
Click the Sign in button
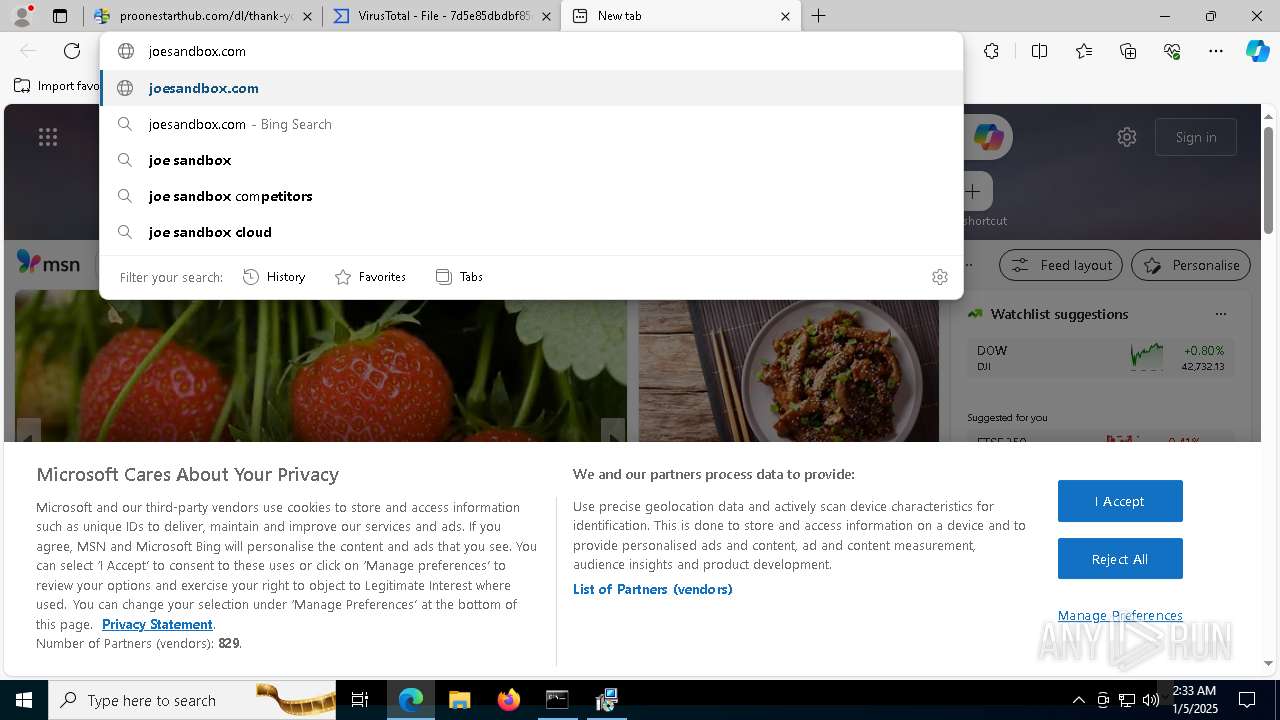(x=1196, y=137)
